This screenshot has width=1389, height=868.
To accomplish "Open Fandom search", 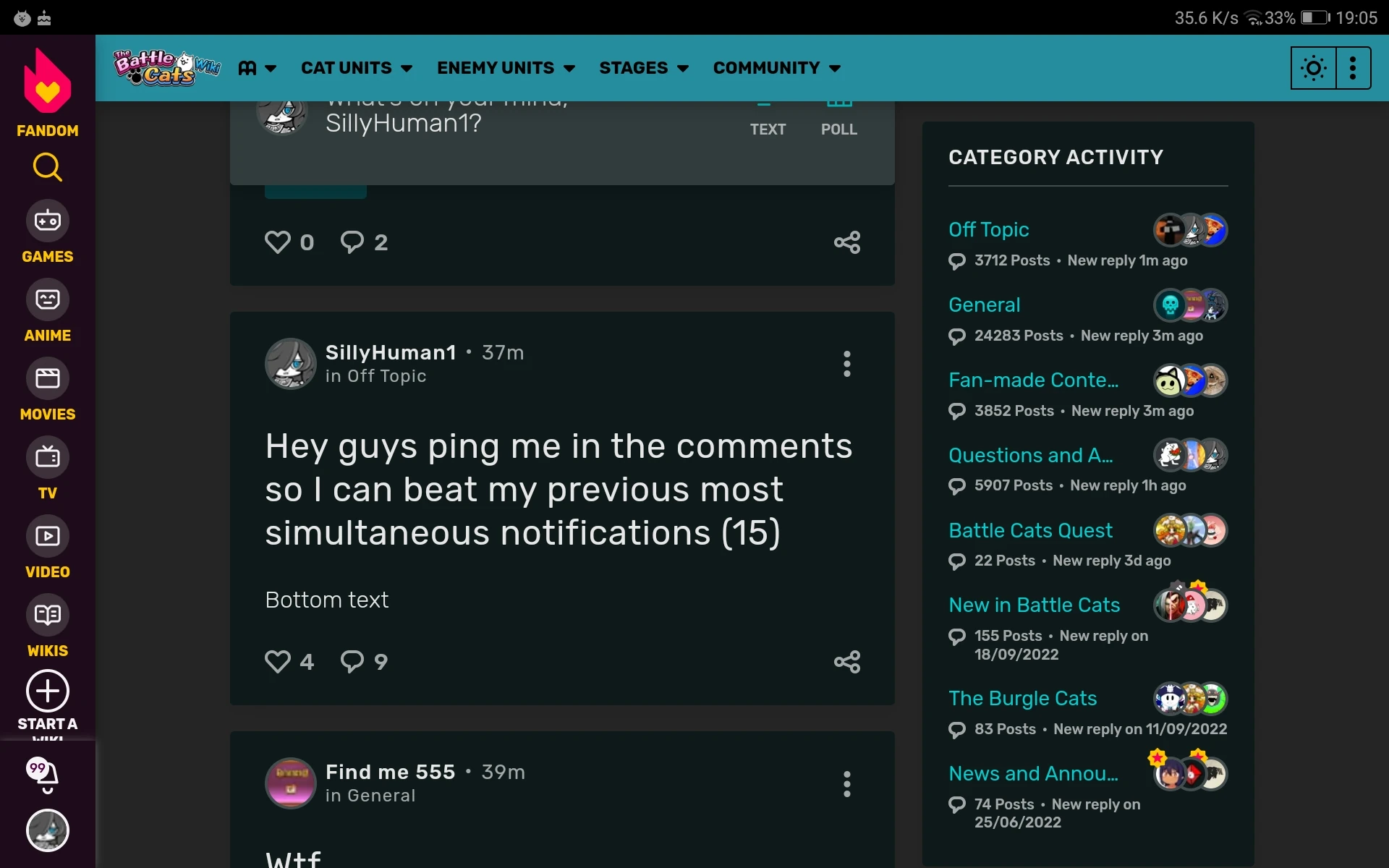I will point(47,167).
